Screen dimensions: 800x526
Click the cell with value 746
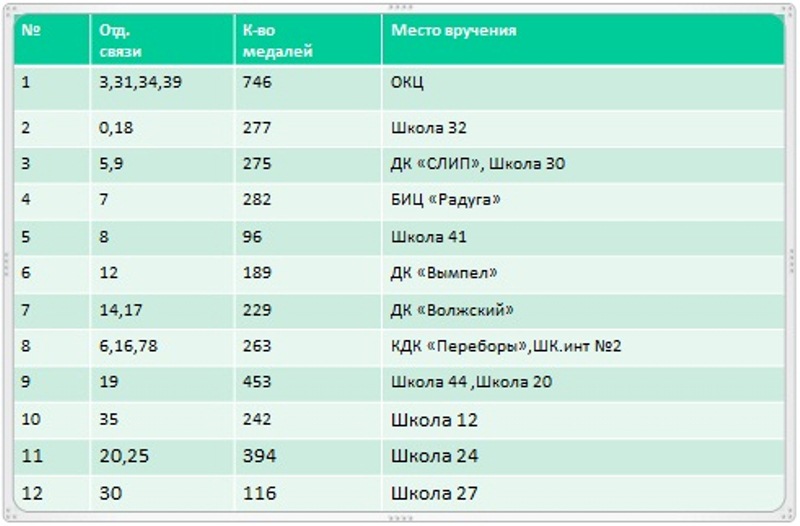[x=308, y=88]
